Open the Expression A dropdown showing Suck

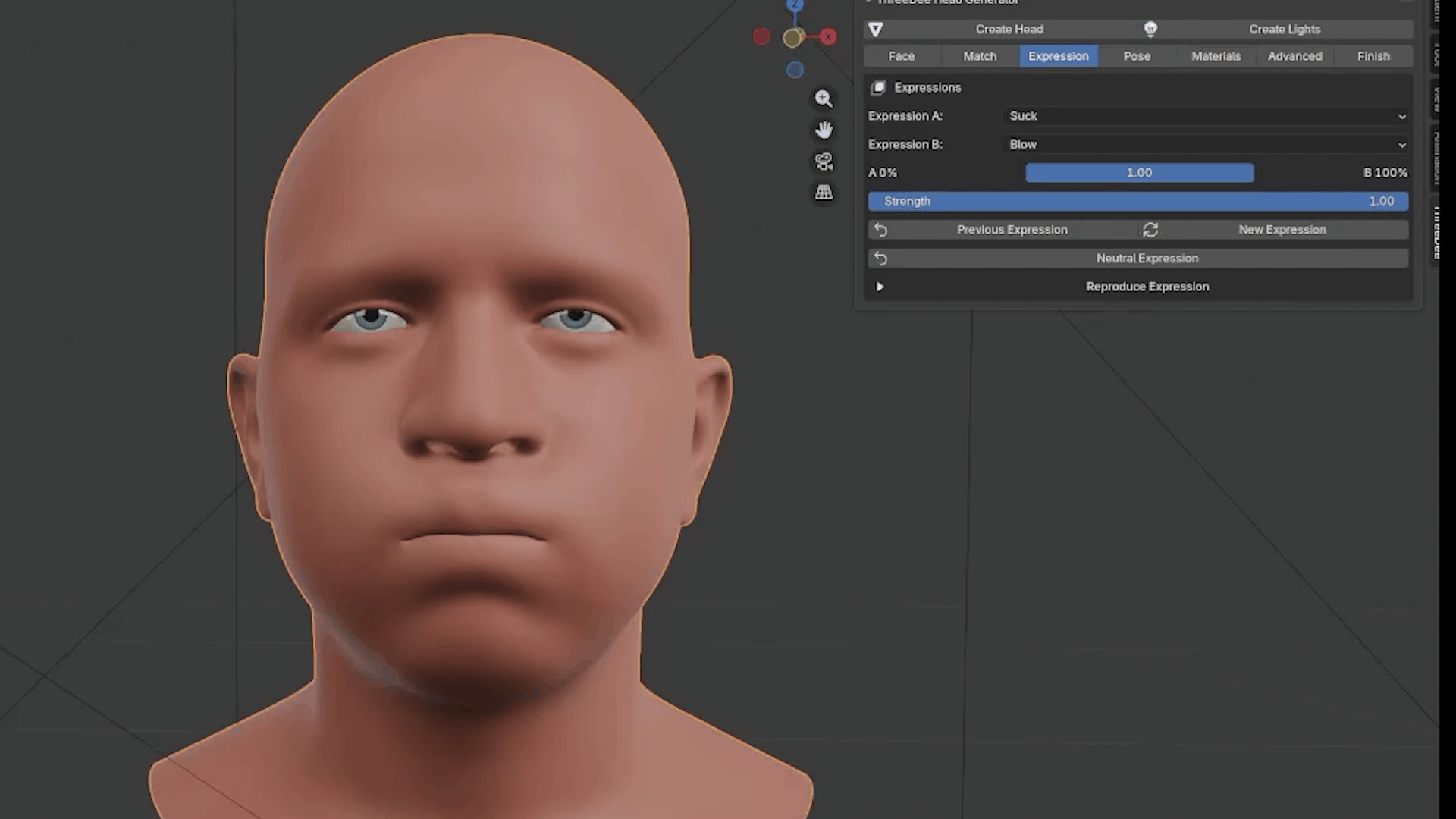point(1207,116)
